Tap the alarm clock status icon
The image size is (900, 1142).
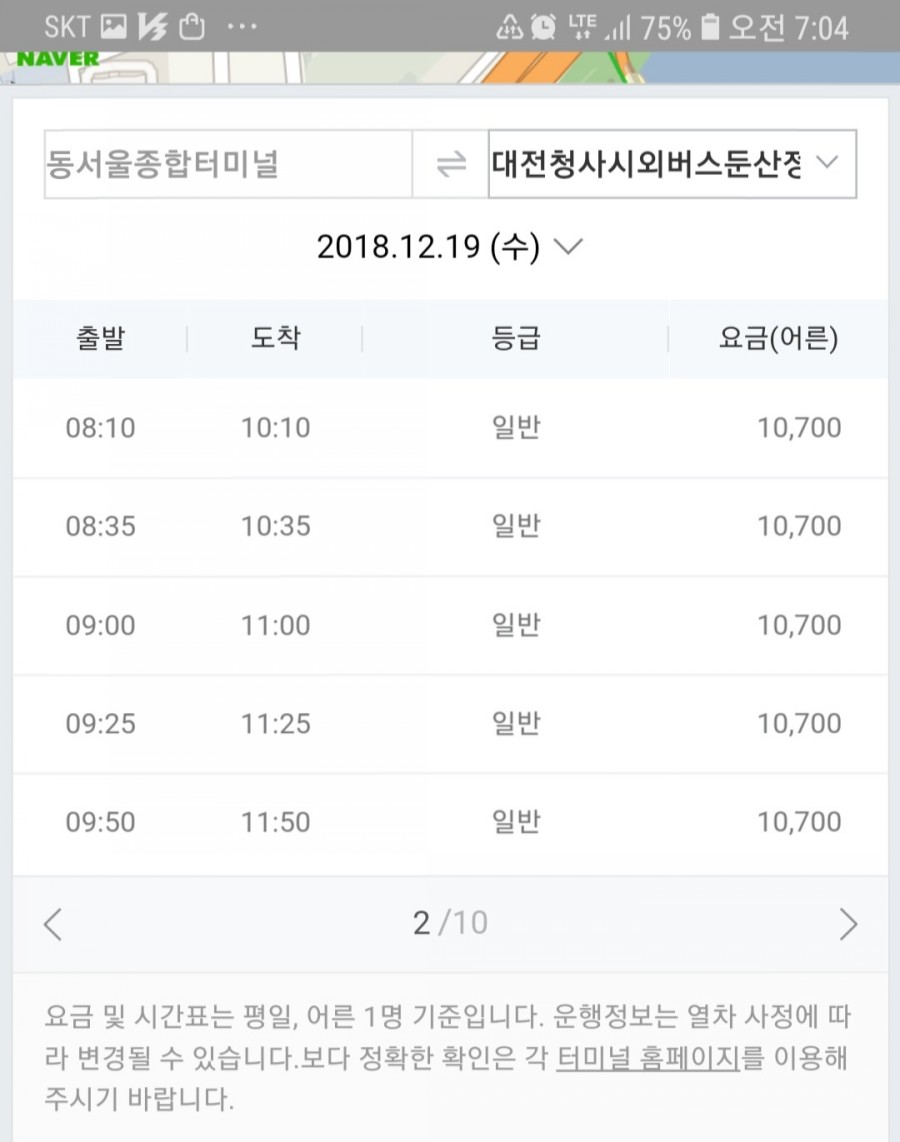pos(543,28)
